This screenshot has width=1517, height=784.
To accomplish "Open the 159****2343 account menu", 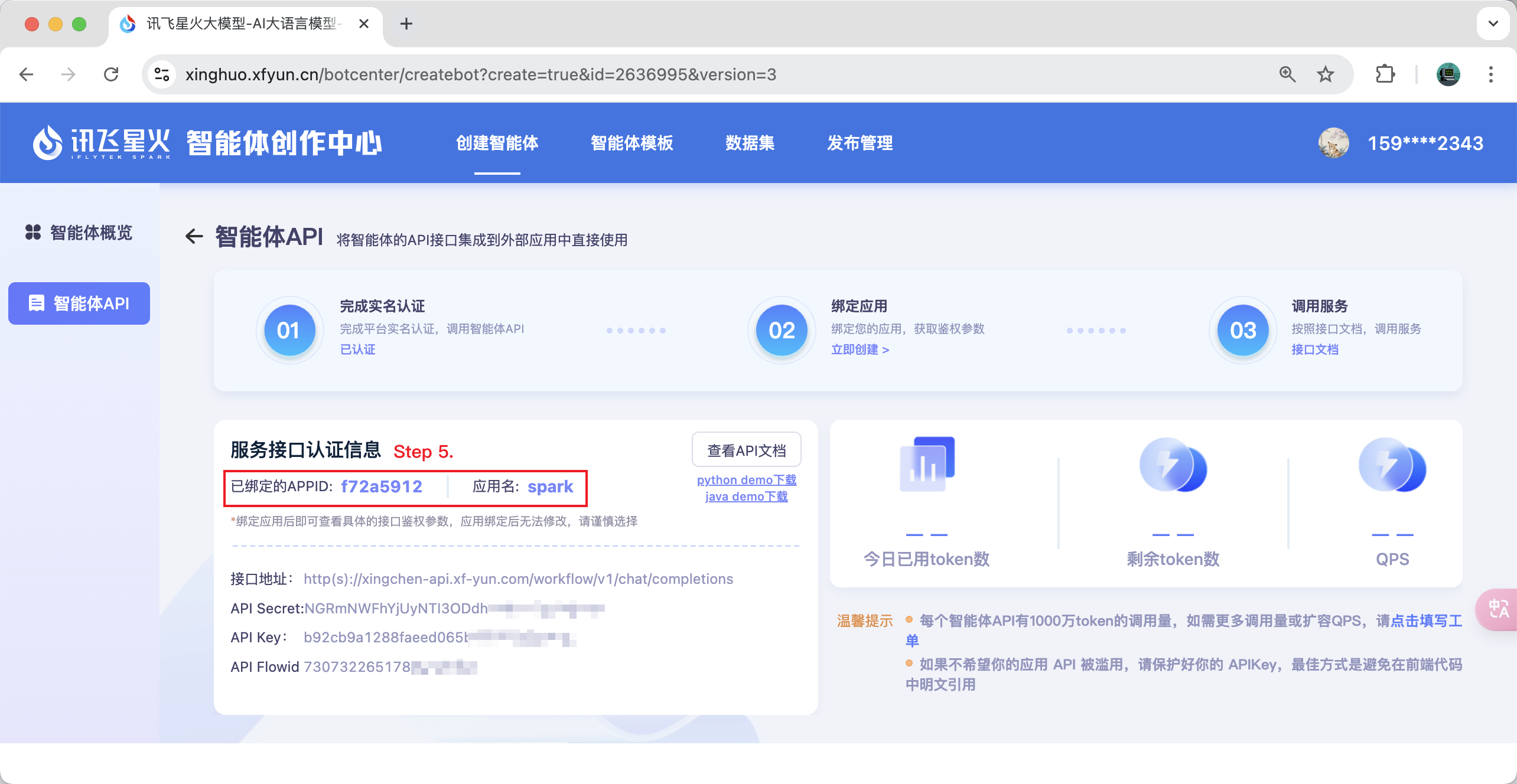I will pyautogui.click(x=1425, y=143).
